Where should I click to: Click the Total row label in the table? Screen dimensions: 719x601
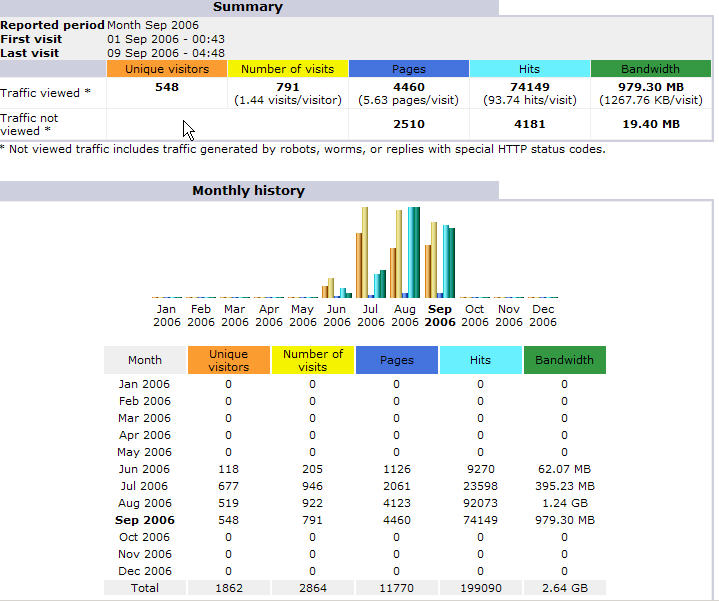click(x=145, y=588)
